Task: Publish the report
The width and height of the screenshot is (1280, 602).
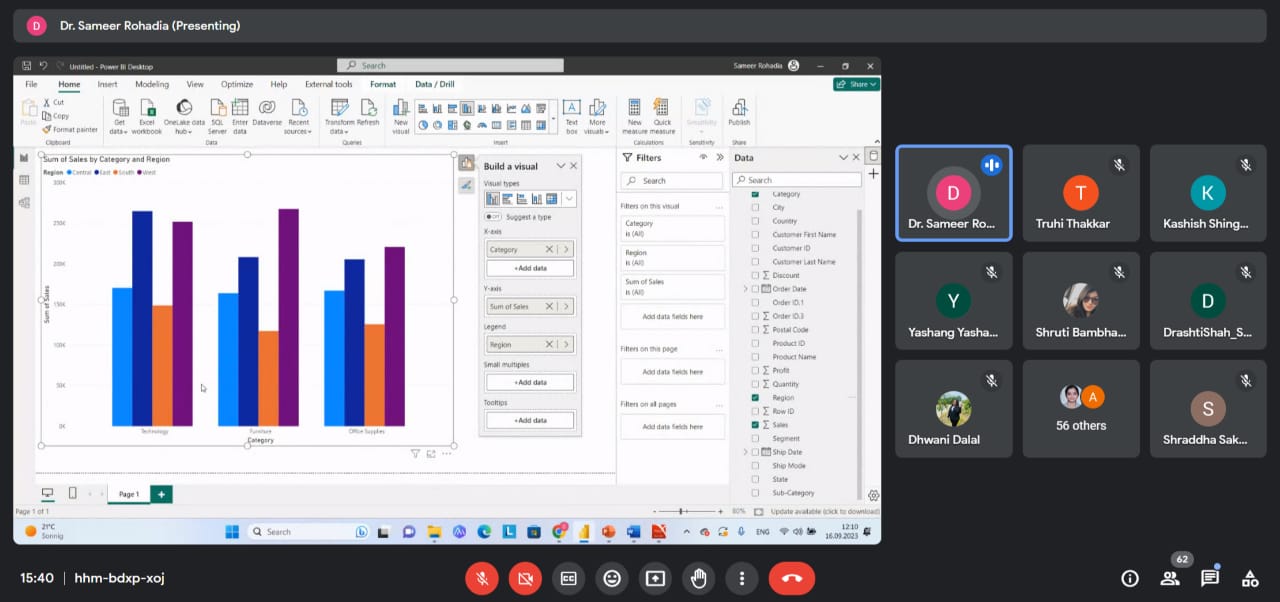Action: coord(738,115)
